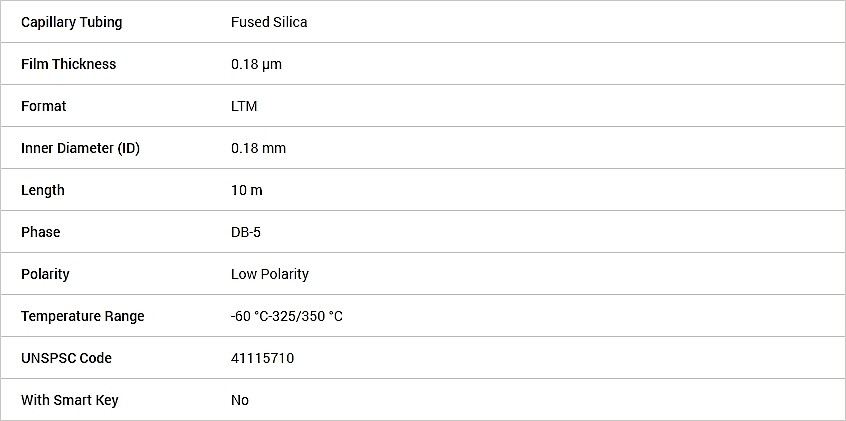Click the Temperature Range label
The width and height of the screenshot is (846, 421).
(x=83, y=316)
